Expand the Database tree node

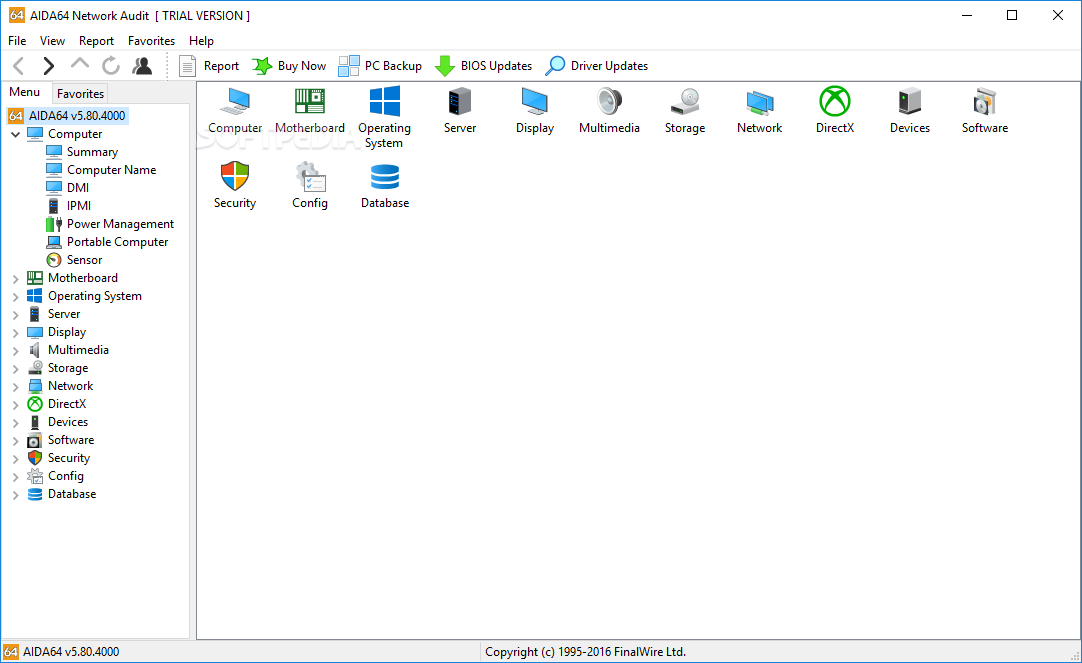[15, 495]
